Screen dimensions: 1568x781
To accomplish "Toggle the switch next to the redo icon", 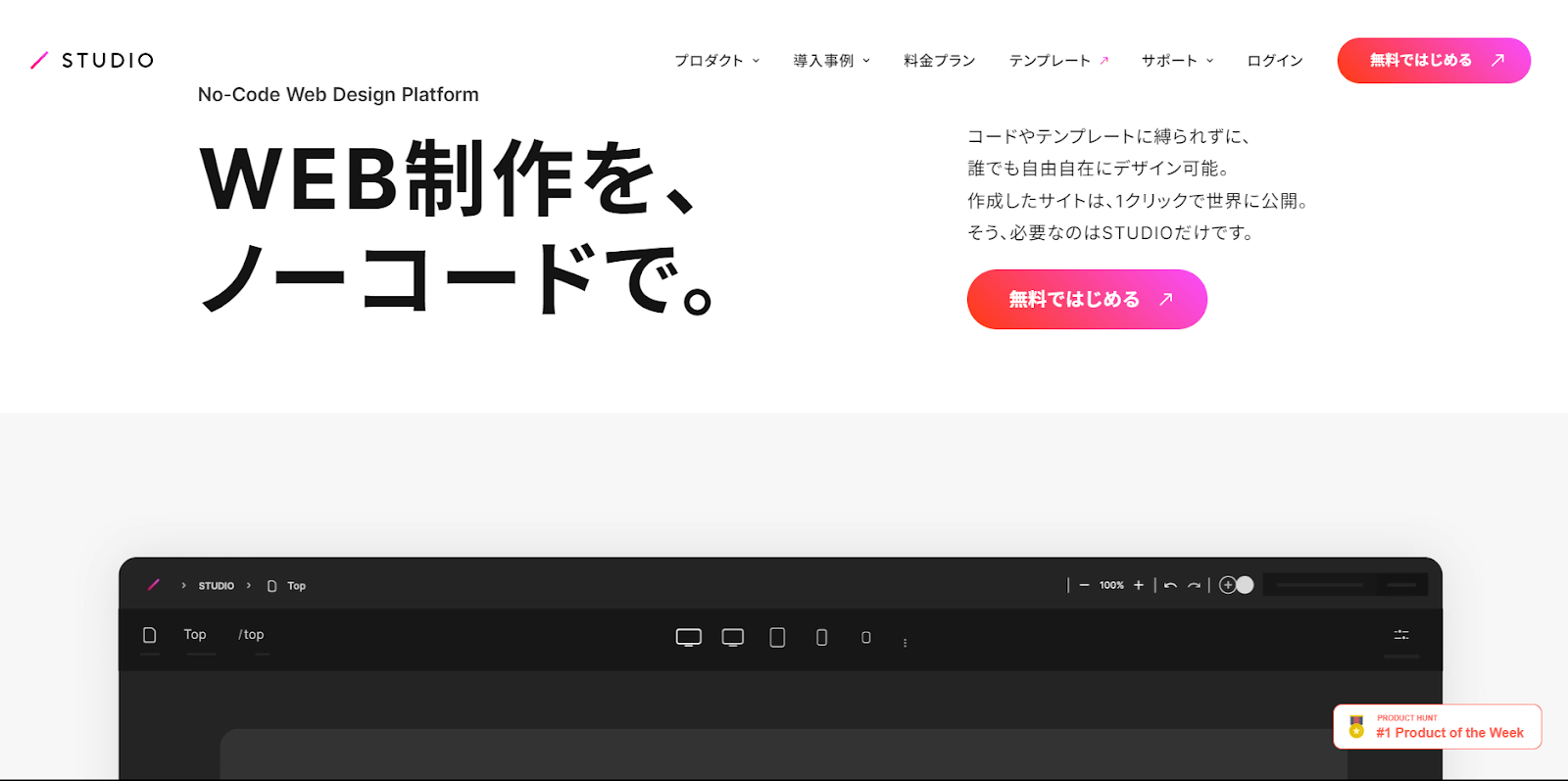I will pyautogui.click(x=1236, y=585).
